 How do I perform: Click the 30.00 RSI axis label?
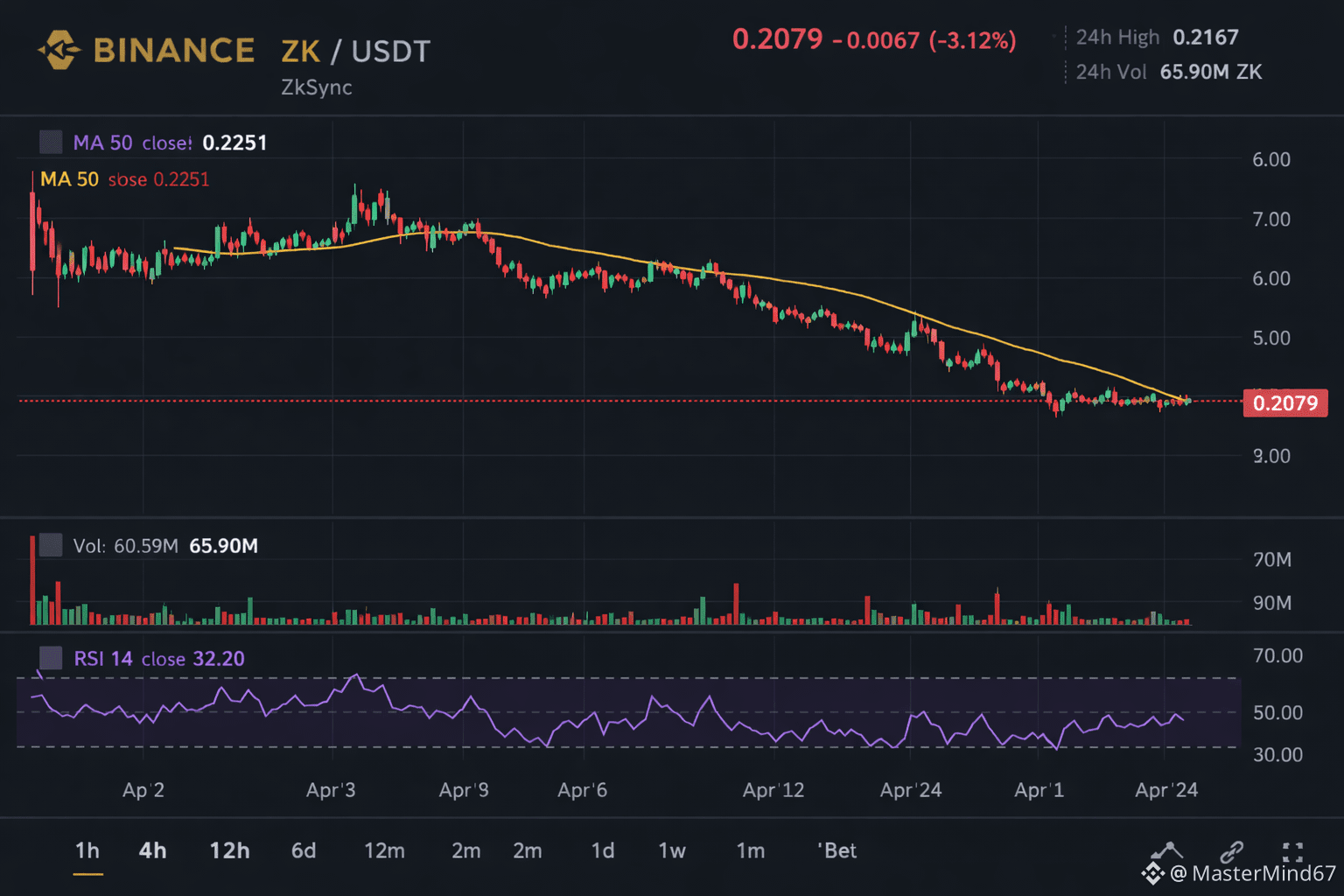(x=1278, y=754)
